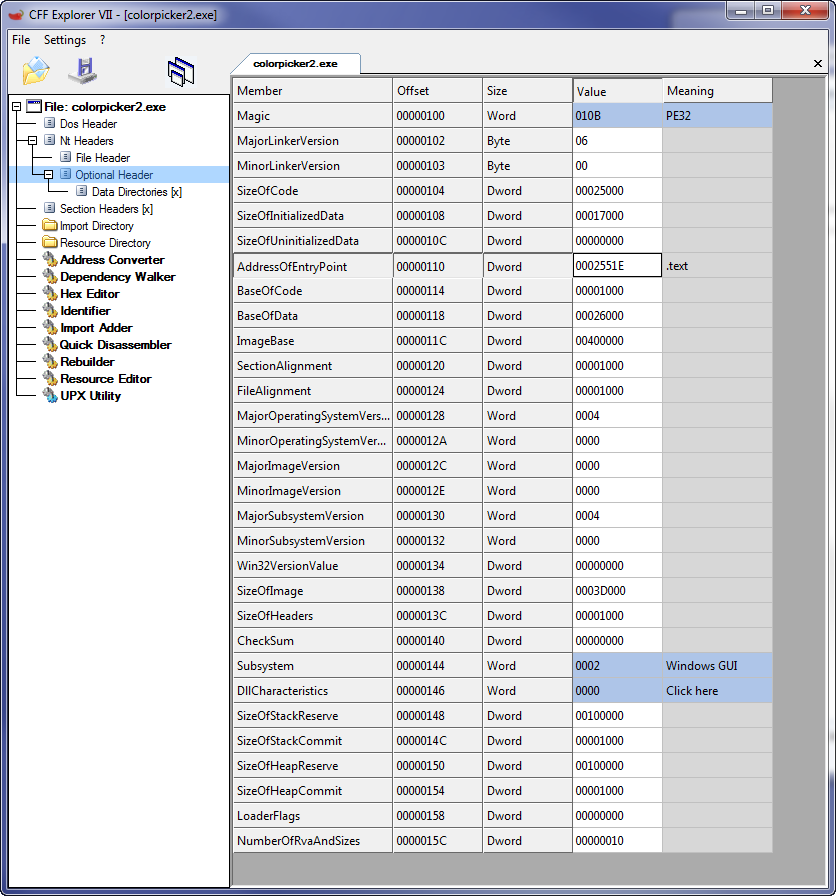The height and width of the screenshot is (896, 836).
Task: Click the Value column header
Action: coord(617,91)
